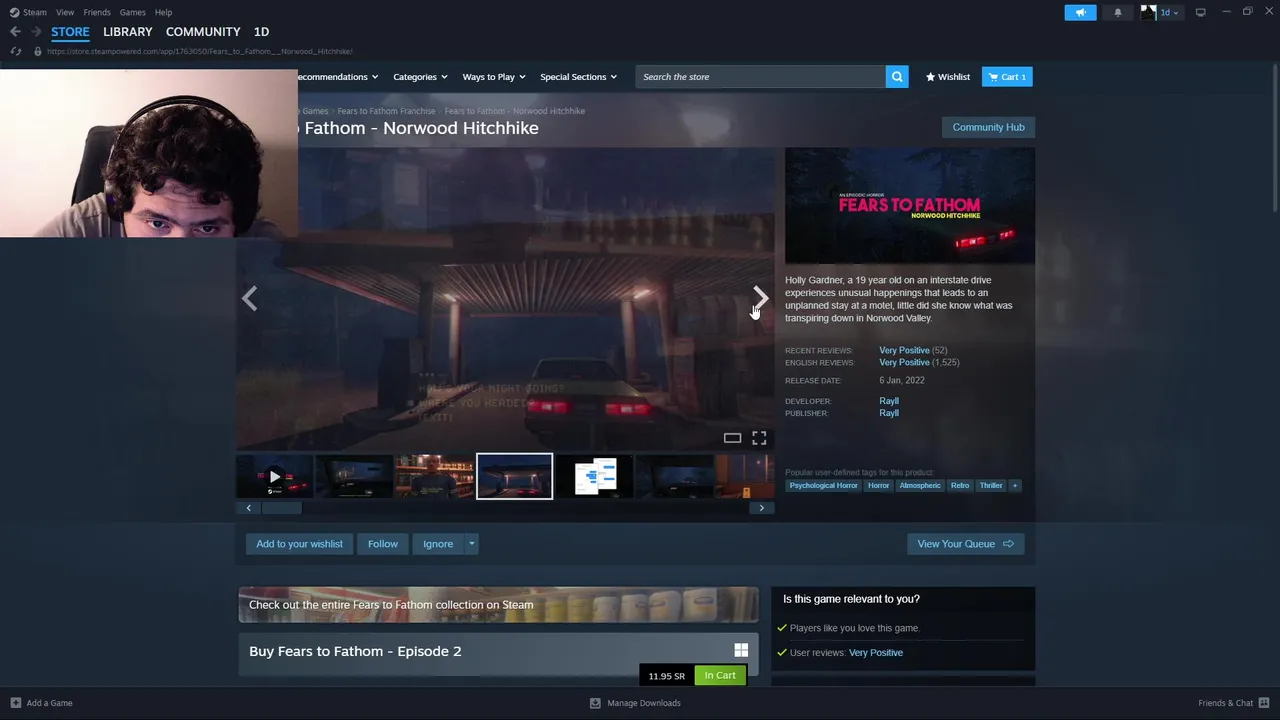The width and height of the screenshot is (1280, 720).
Task: Add the game to your wishlist
Action: (299, 544)
